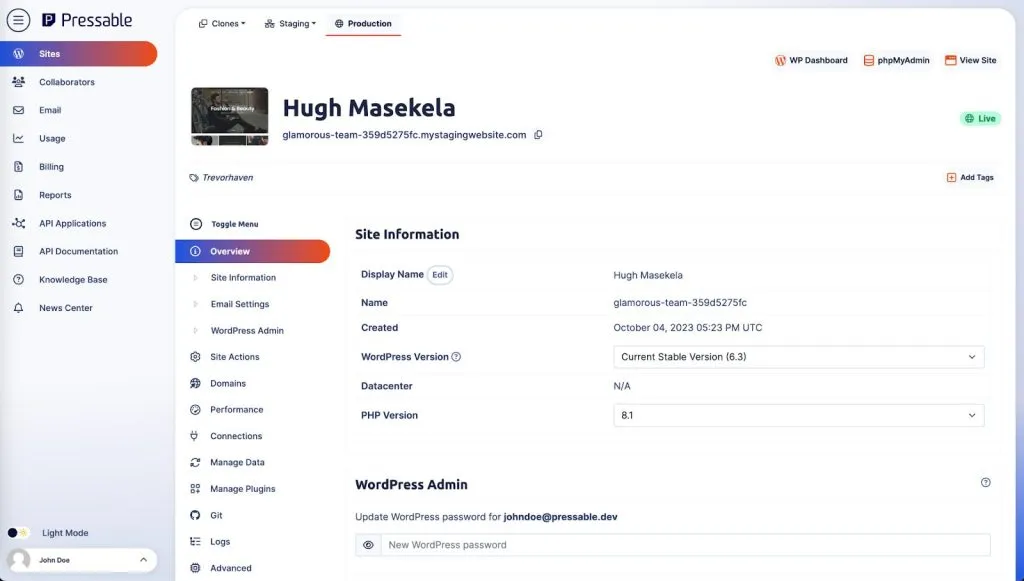Viewport: 1024px width, 581px height.
Task: Click the Domains globe icon
Action: 195,383
